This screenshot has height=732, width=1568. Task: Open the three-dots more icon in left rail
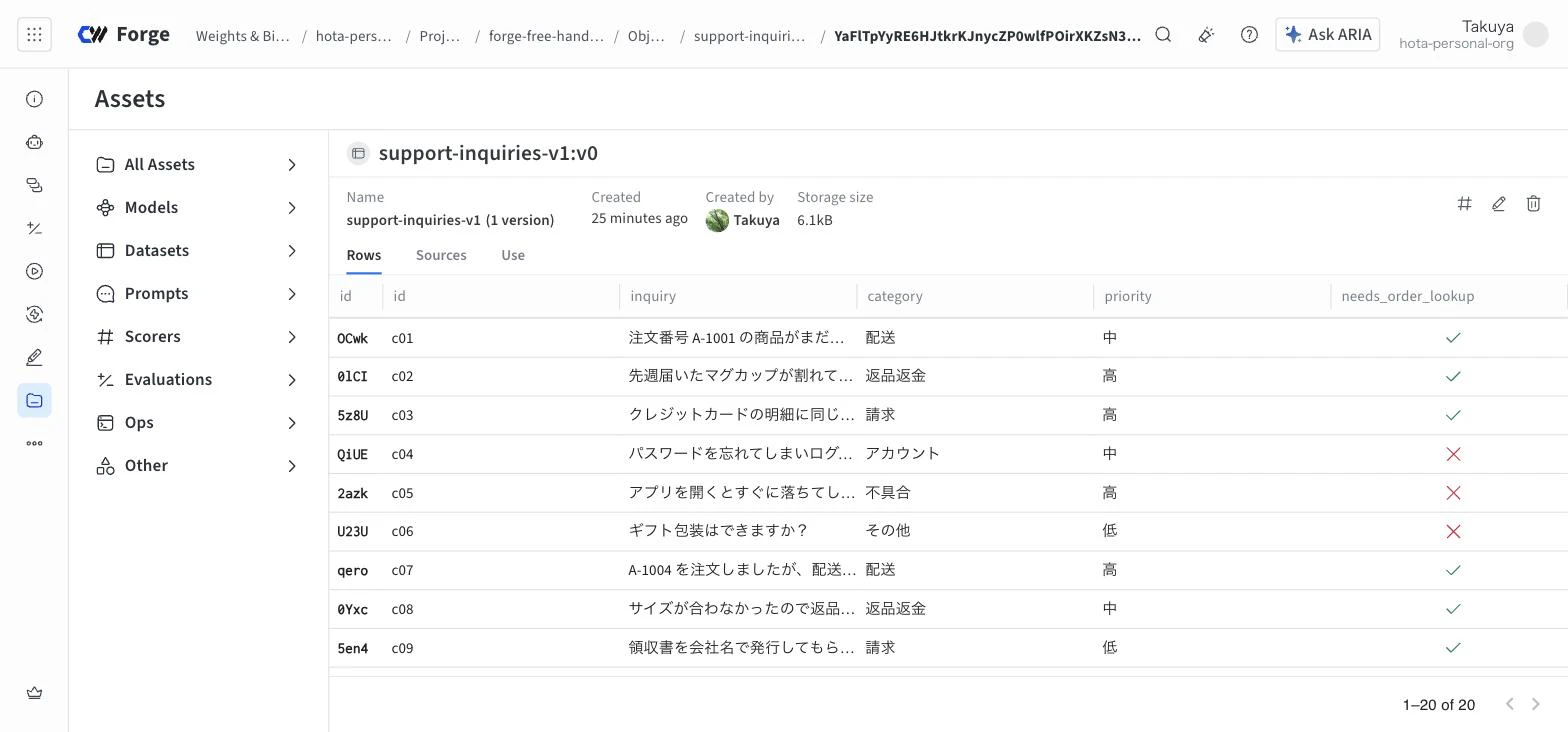34,443
